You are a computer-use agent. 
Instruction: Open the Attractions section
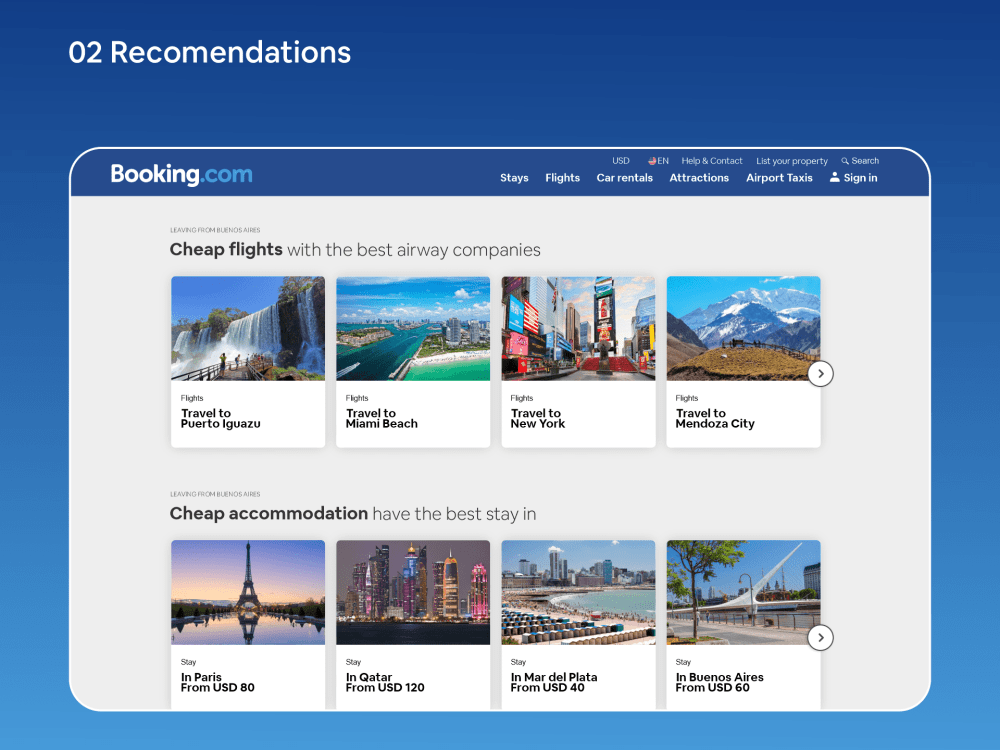tap(699, 178)
